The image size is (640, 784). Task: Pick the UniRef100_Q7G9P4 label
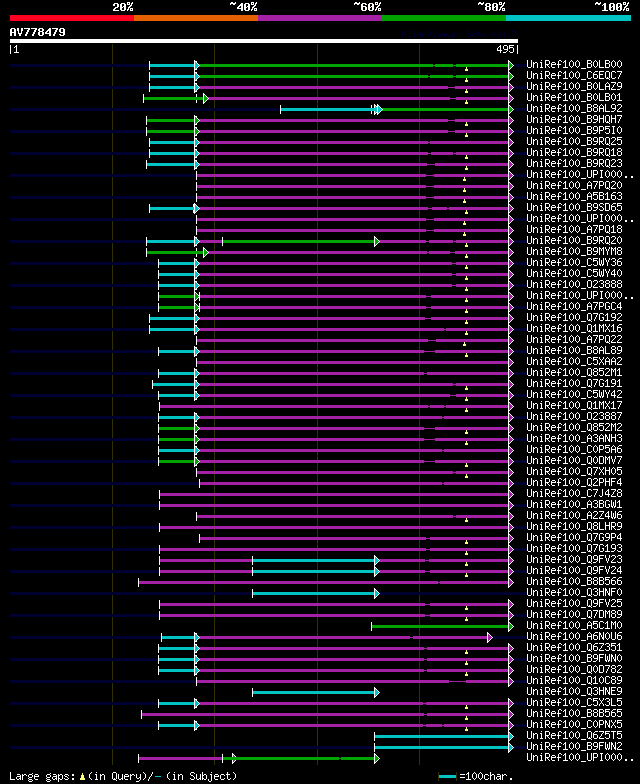pyautogui.click(x=574, y=538)
